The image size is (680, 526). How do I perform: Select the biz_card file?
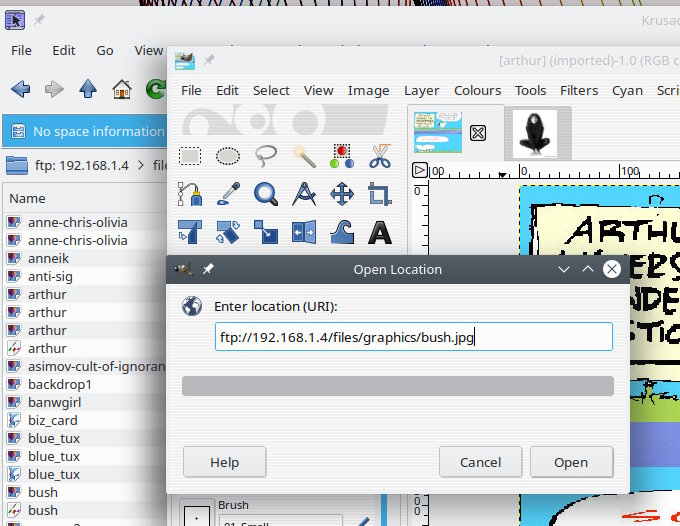click(x=52, y=421)
